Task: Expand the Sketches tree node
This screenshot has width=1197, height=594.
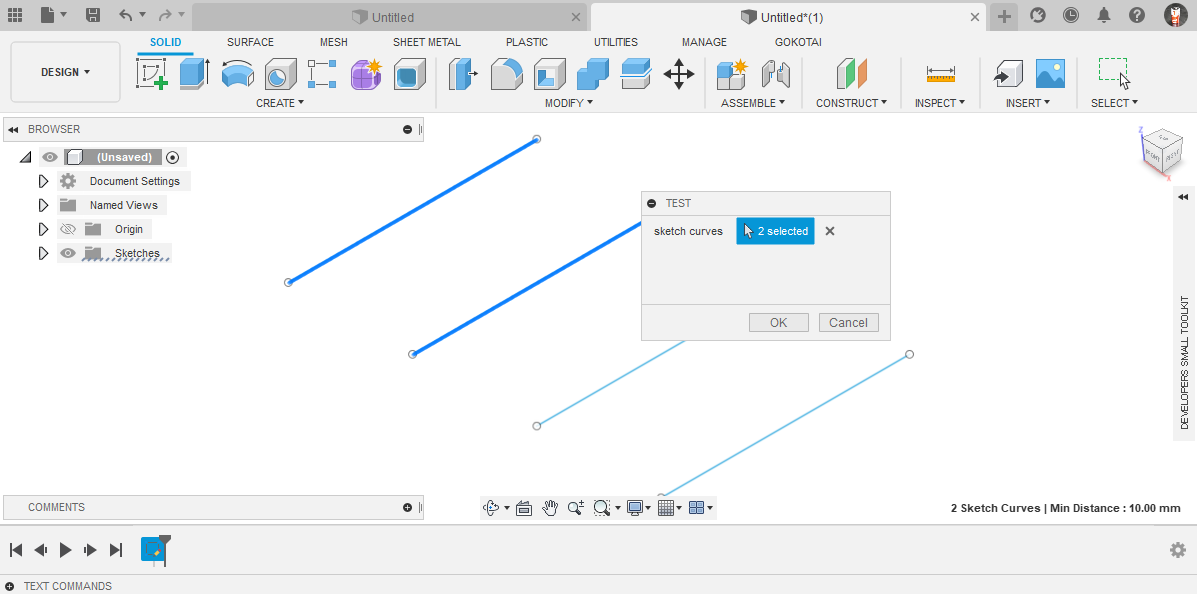Action: (44, 253)
